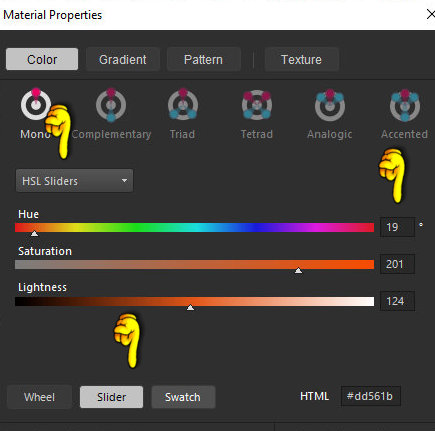The image size is (435, 431).
Task: Choose the Analogic color scheme icon
Action: coord(330,105)
